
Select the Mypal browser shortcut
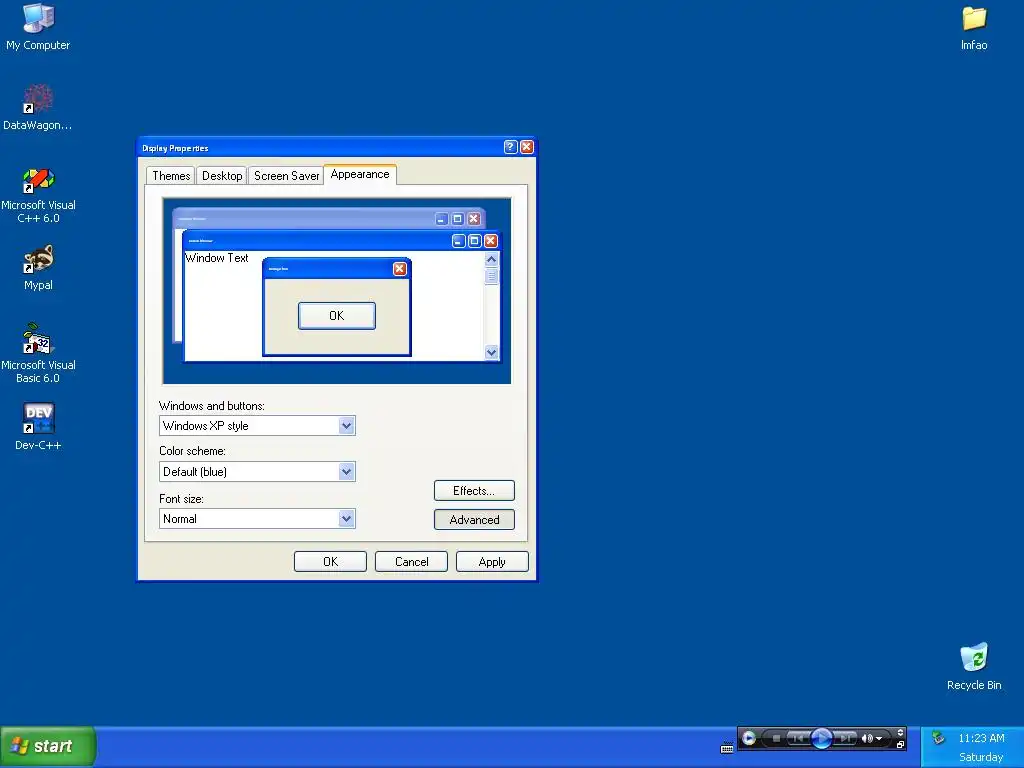38,267
